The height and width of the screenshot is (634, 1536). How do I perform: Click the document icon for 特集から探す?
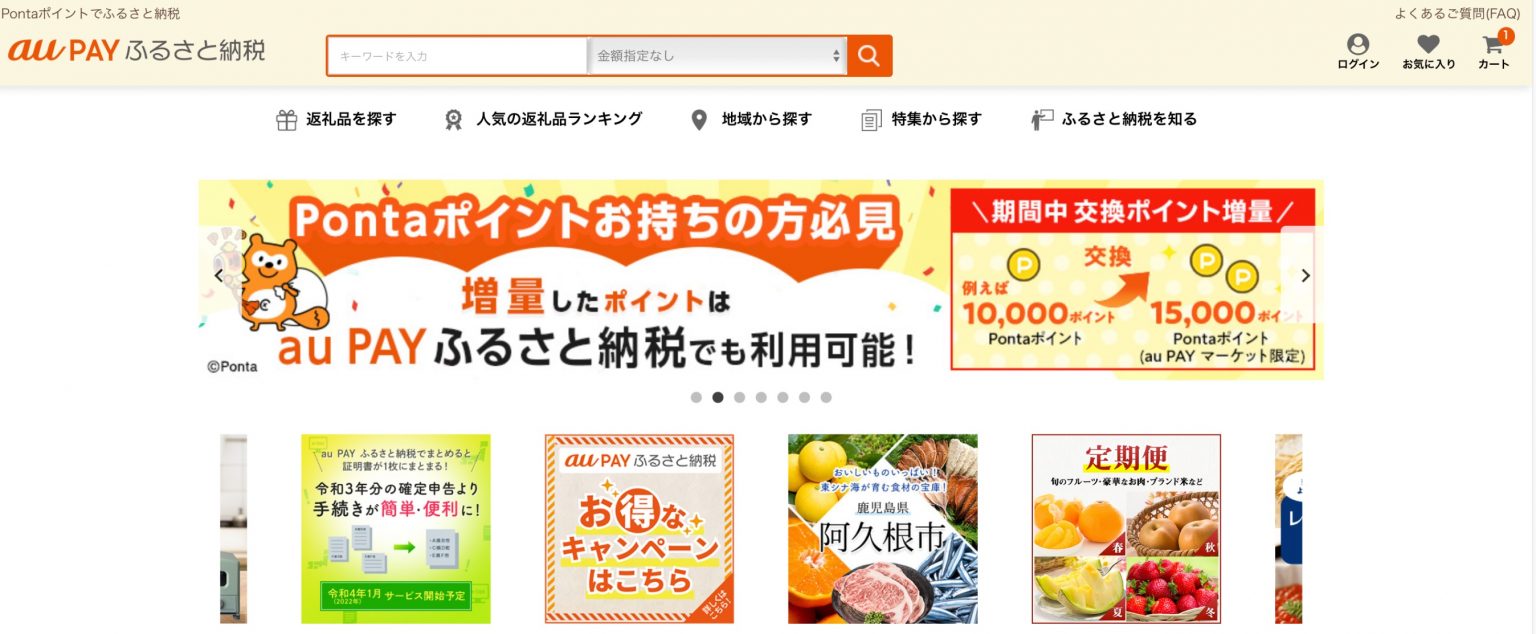[x=871, y=120]
